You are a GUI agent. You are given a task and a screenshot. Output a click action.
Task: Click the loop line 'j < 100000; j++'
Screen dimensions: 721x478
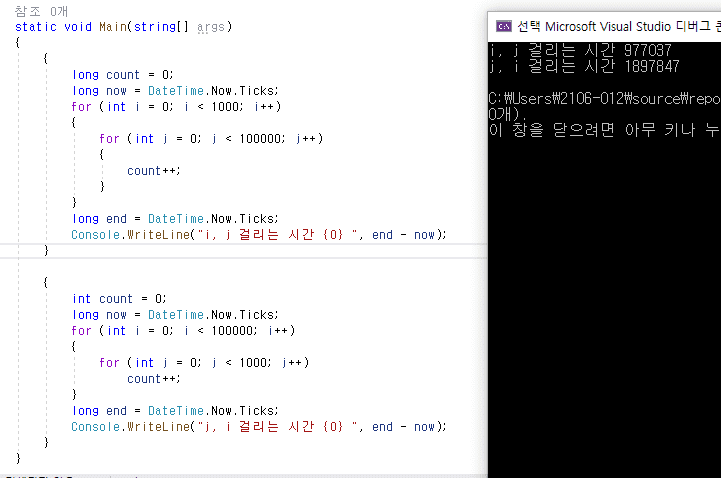point(211,139)
